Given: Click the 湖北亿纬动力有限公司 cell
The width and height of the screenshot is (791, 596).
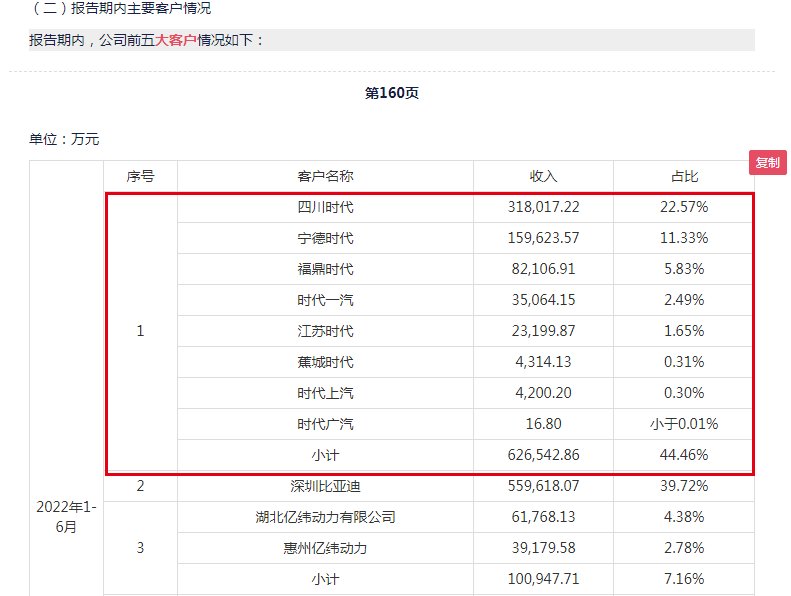Looking at the screenshot, I should pos(325,517).
